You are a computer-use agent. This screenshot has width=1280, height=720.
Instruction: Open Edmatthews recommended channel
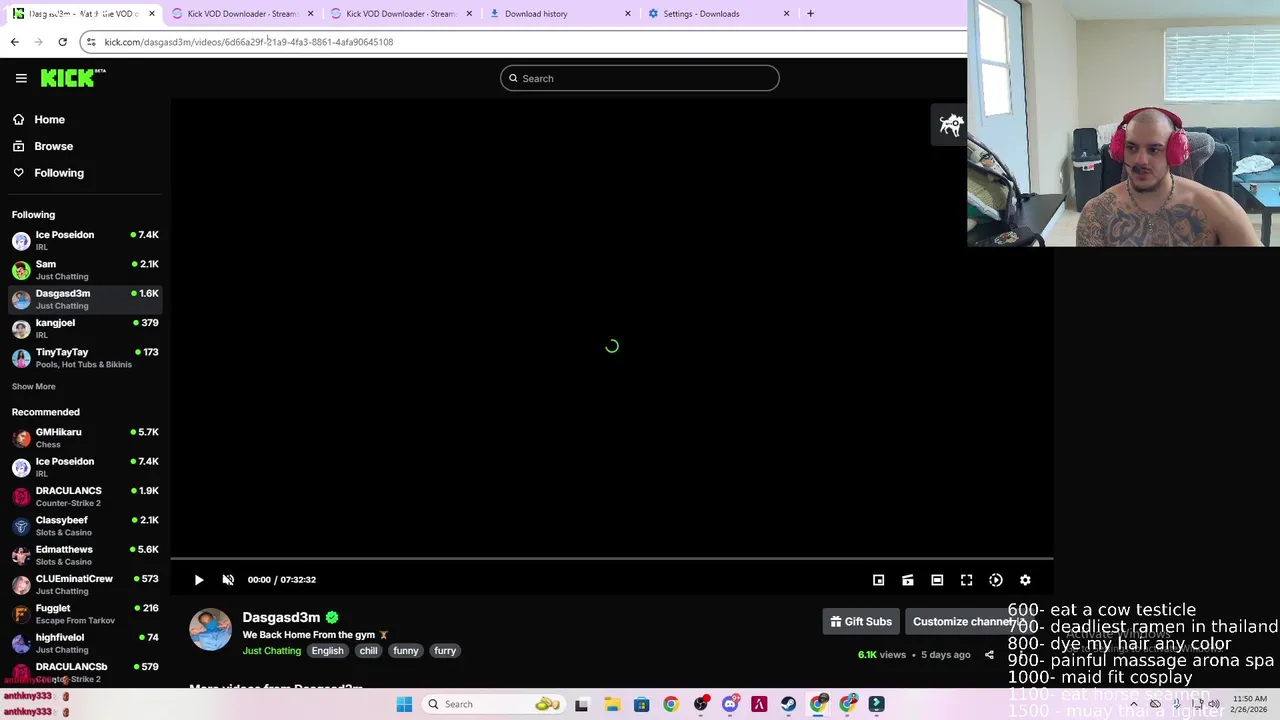pyautogui.click(x=85, y=555)
